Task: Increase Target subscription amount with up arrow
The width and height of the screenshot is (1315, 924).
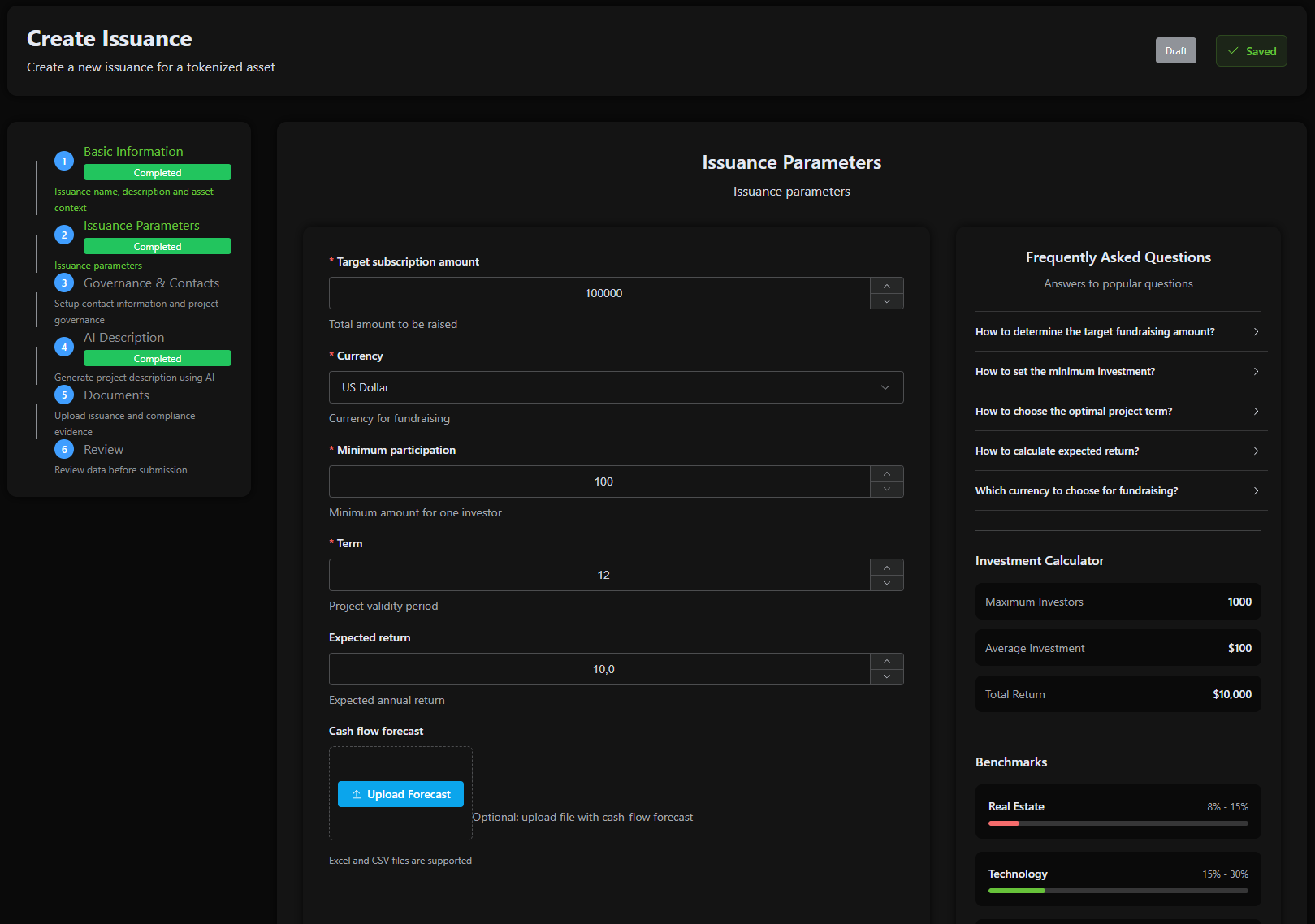Action: pos(887,286)
